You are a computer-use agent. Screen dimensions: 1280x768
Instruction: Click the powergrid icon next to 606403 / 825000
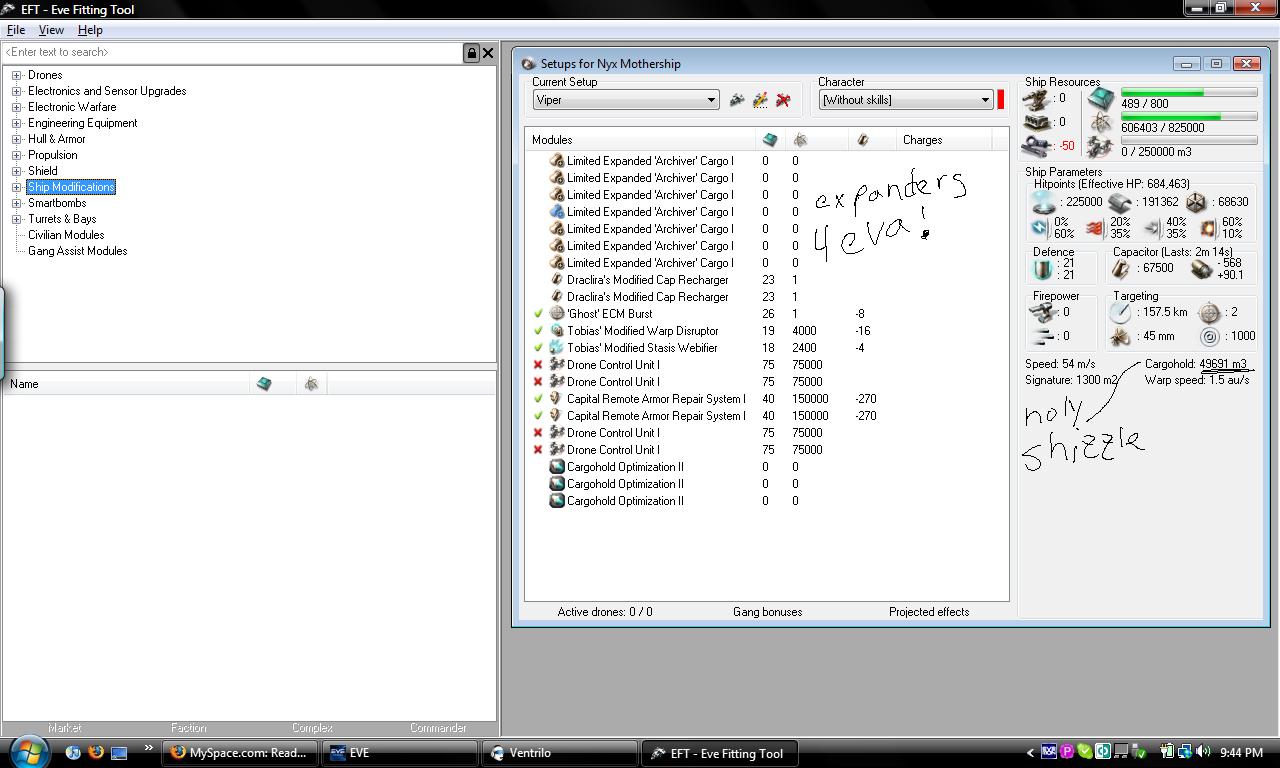(x=1101, y=123)
